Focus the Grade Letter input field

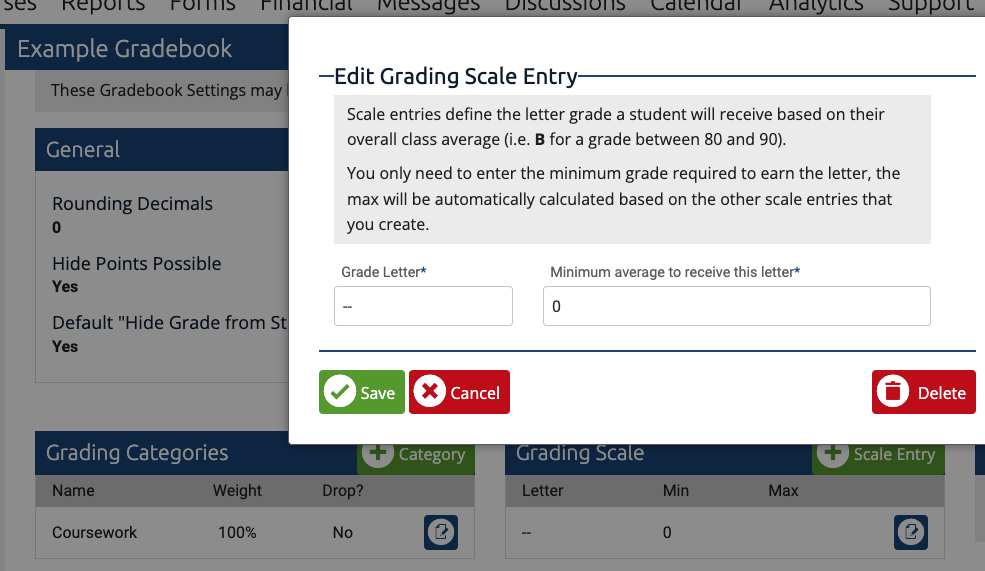click(423, 306)
